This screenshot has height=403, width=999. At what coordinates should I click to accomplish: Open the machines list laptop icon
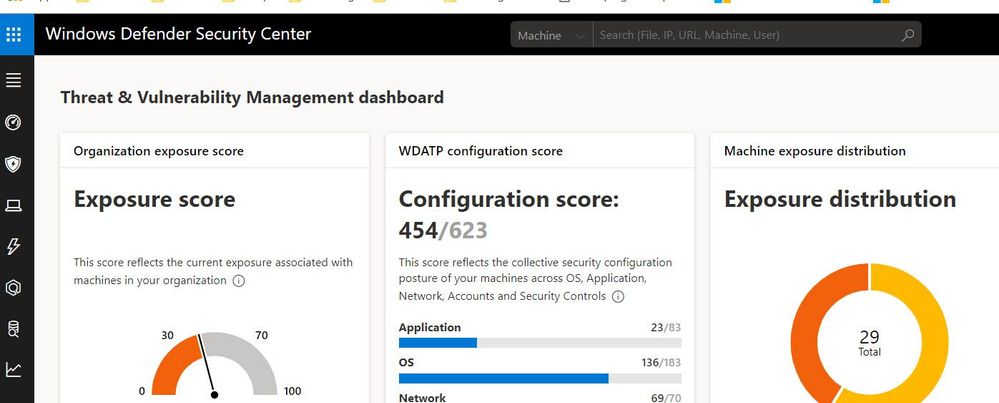tap(13, 206)
